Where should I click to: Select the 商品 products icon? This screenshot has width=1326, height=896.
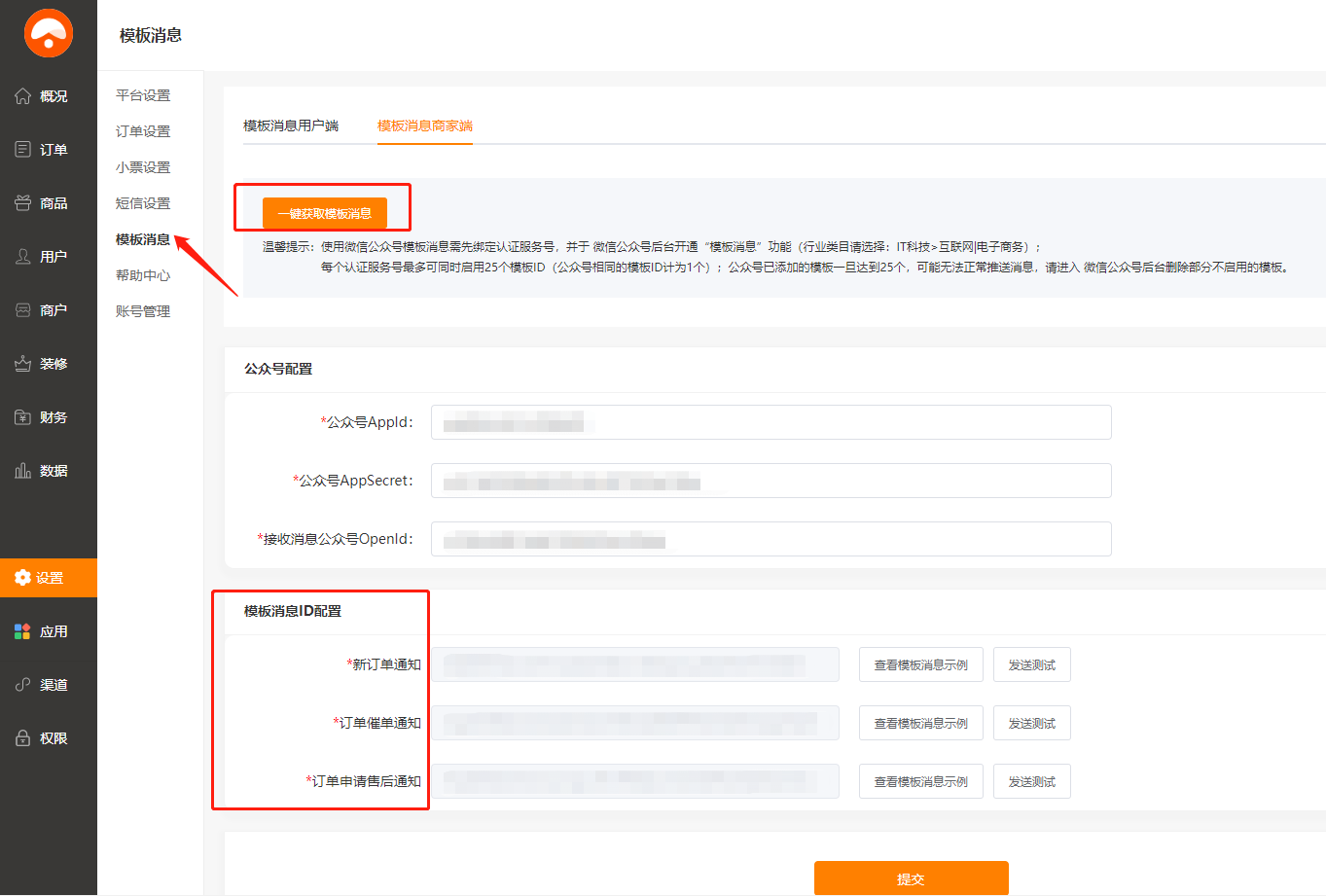[x=23, y=203]
